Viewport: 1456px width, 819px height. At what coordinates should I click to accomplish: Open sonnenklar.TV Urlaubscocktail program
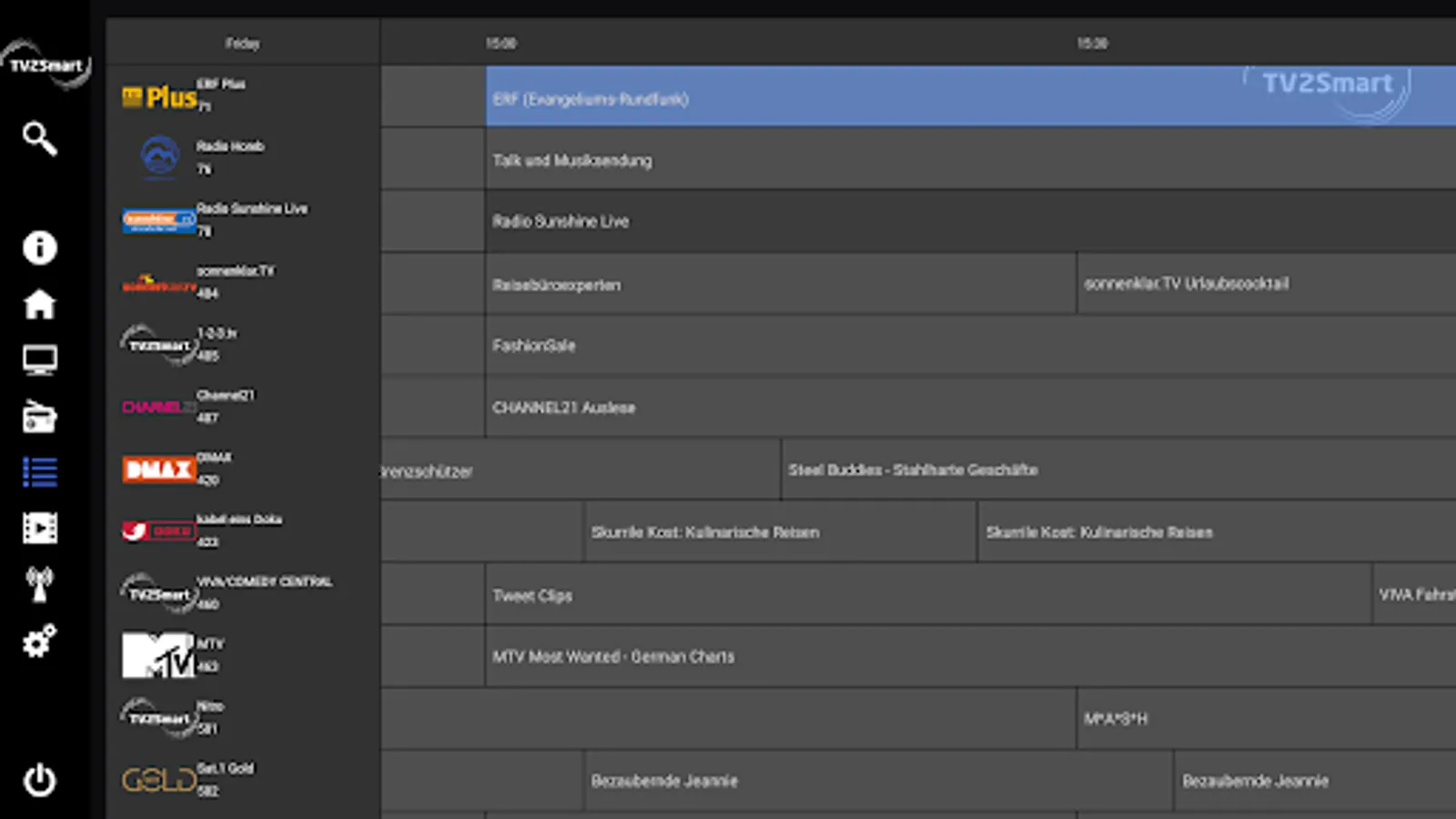tap(1268, 284)
